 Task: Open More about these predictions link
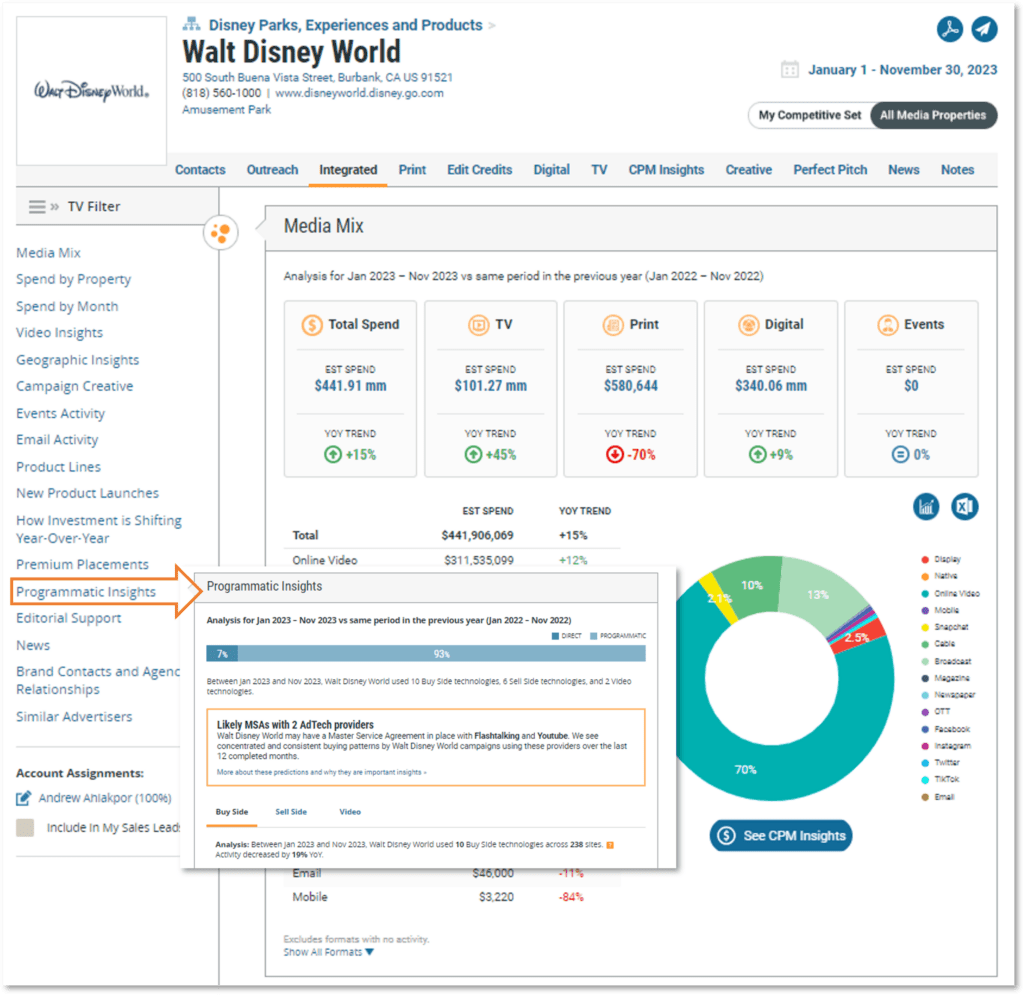tap(321, 772)
